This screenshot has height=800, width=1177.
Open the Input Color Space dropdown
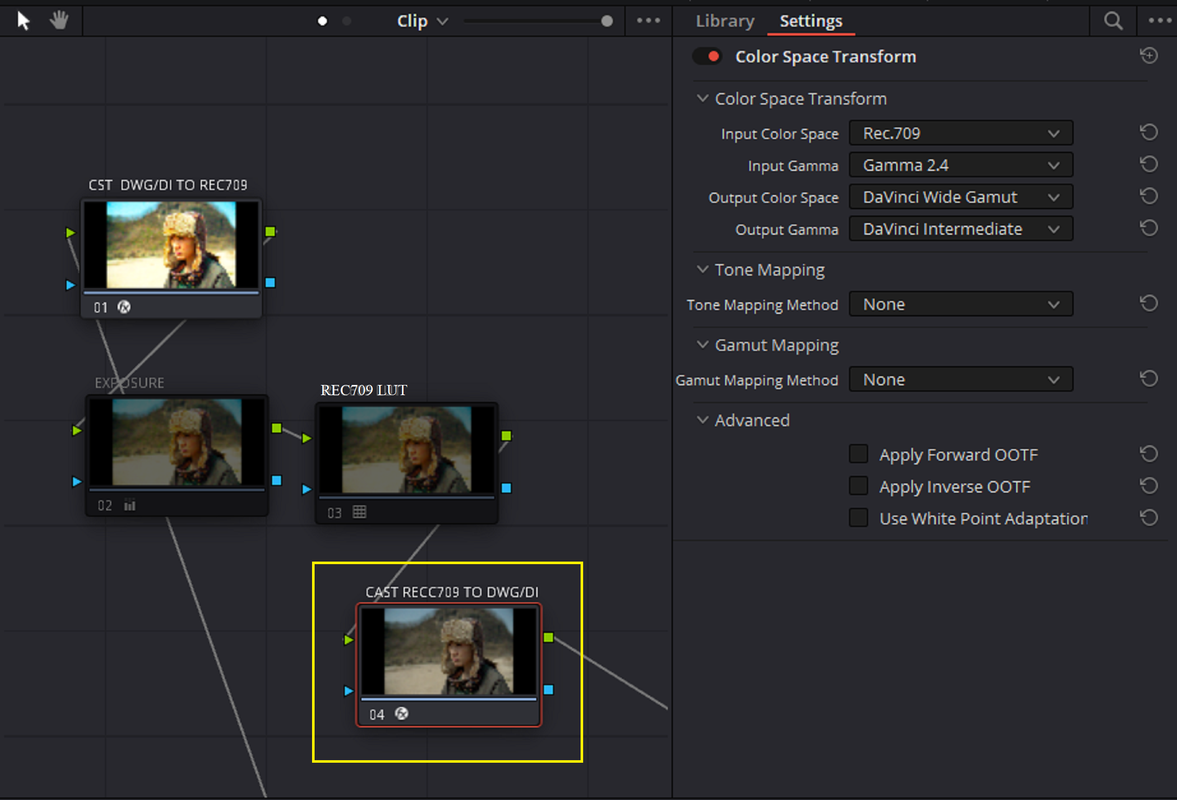tap(961, 133)
